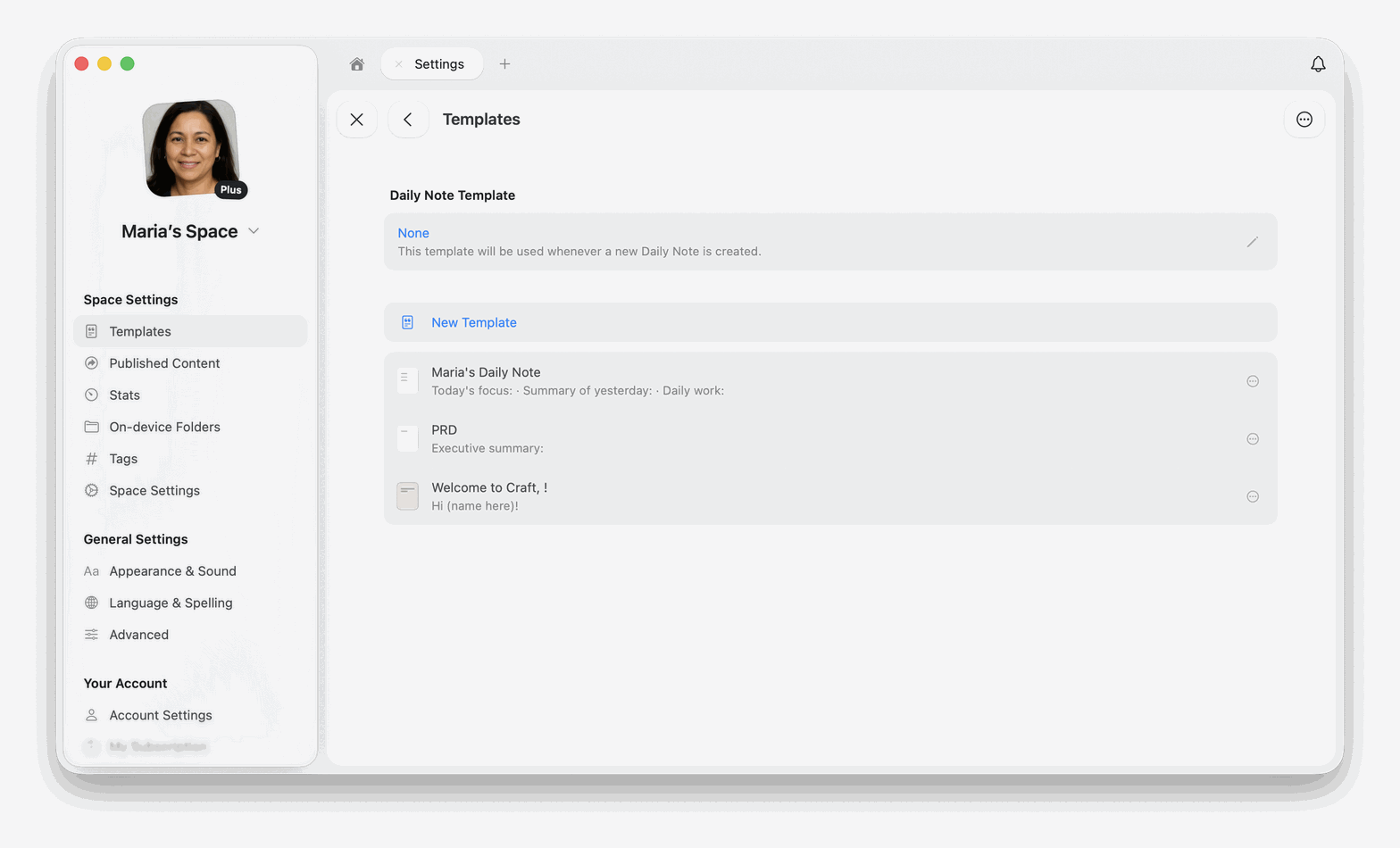The height and width of the screenshot is (848, 1400).
Task: Open the more options menu for Templates page
Action: point(1304,120)
